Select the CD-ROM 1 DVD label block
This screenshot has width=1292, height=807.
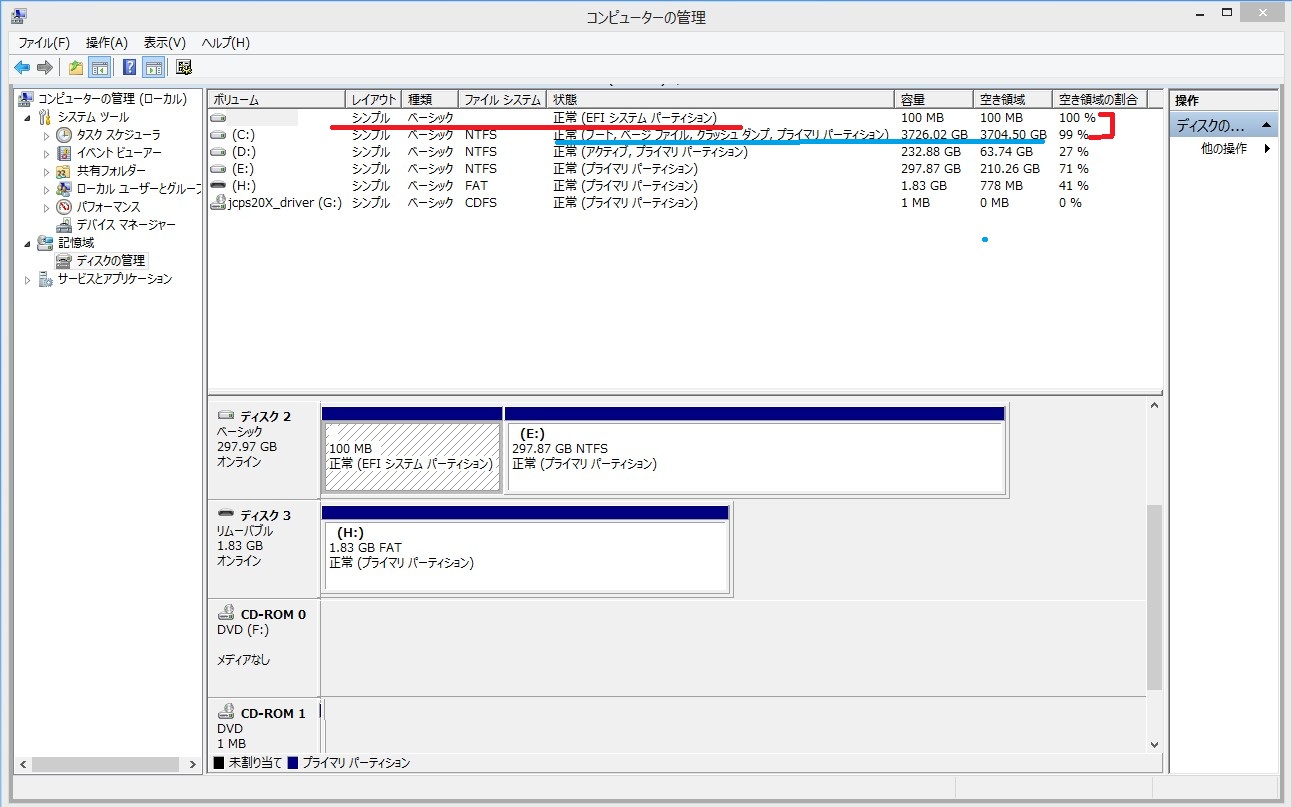tap(264, 726)
